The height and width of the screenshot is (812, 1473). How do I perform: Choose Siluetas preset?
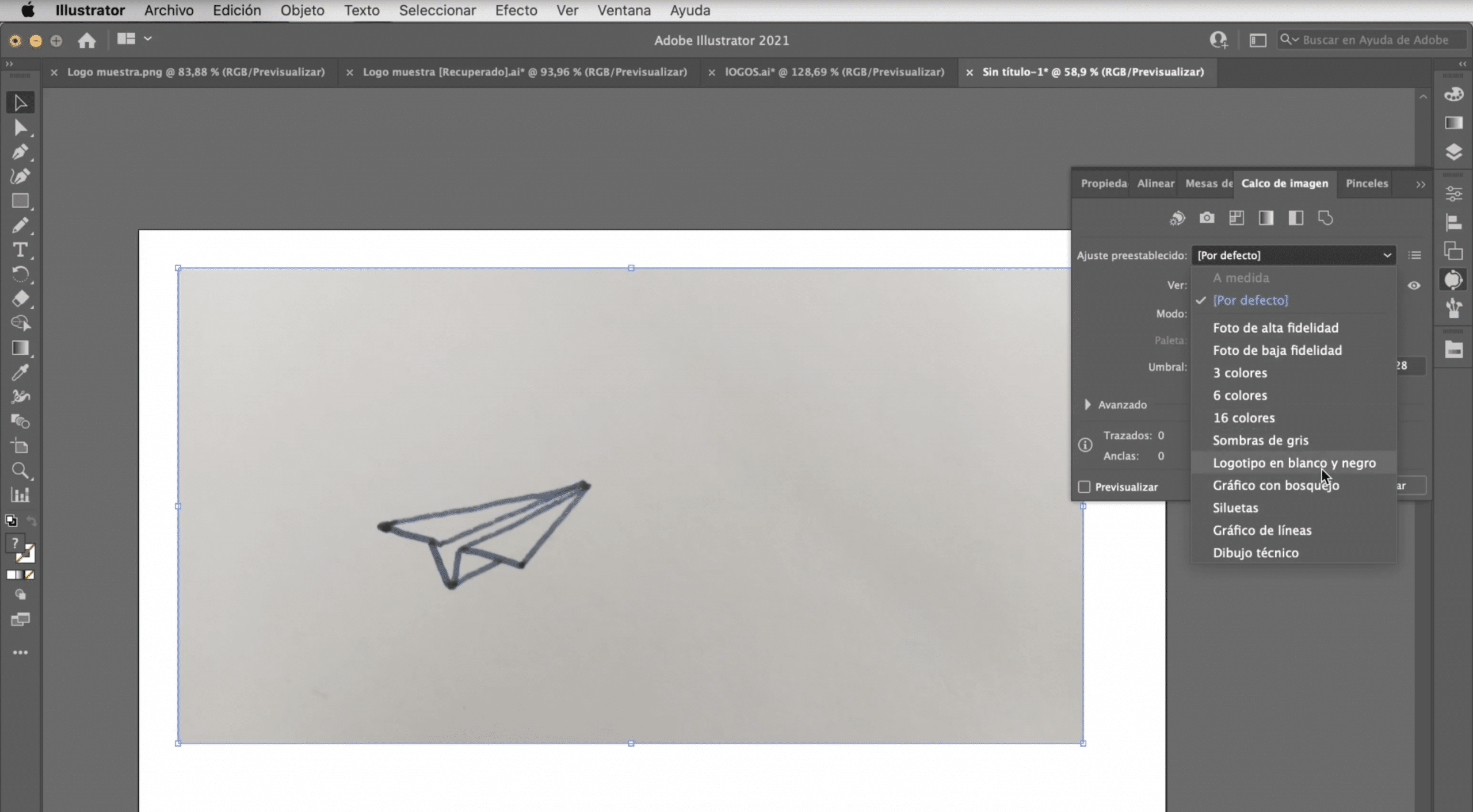(1293, 508)
